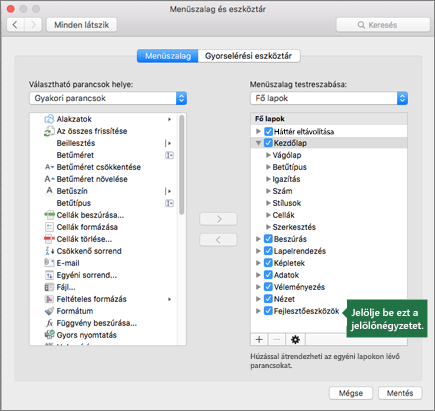Click the Fájl command icon
The width and height of the screenshot is (435, 411).
[x=49, y=287]
